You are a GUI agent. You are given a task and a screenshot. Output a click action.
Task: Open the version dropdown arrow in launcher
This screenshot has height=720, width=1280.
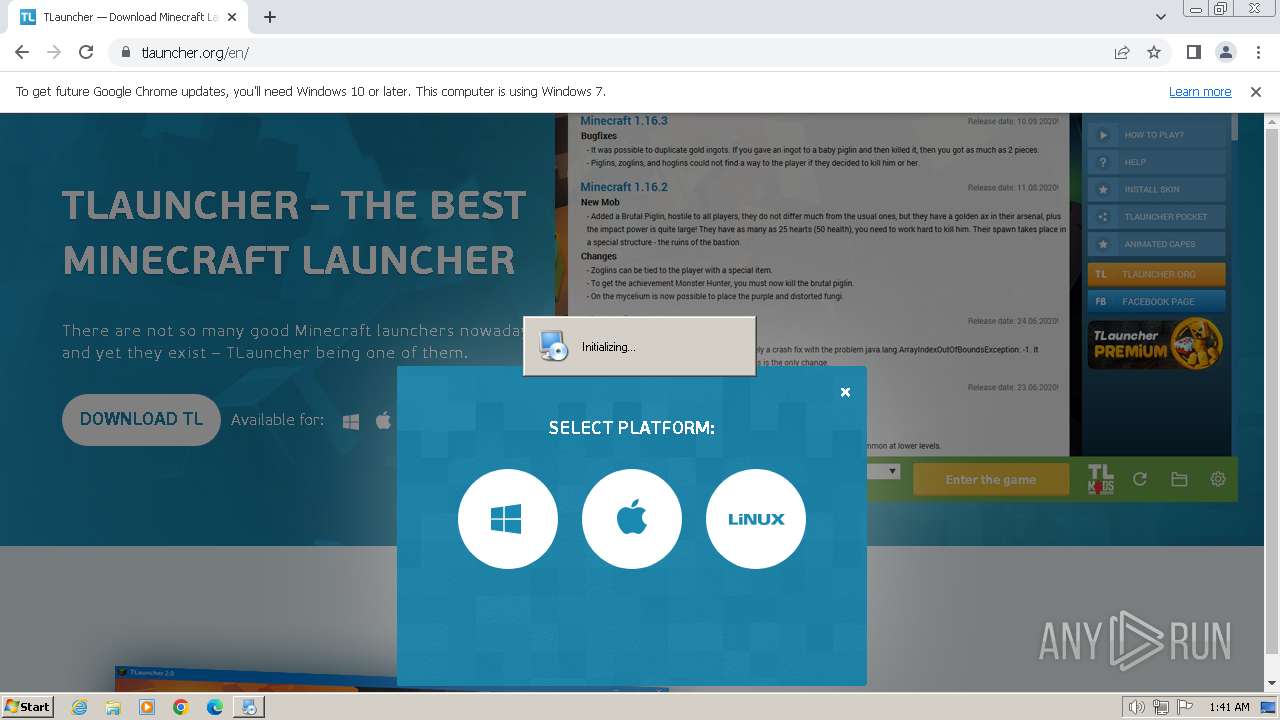[x=892, y=471]
